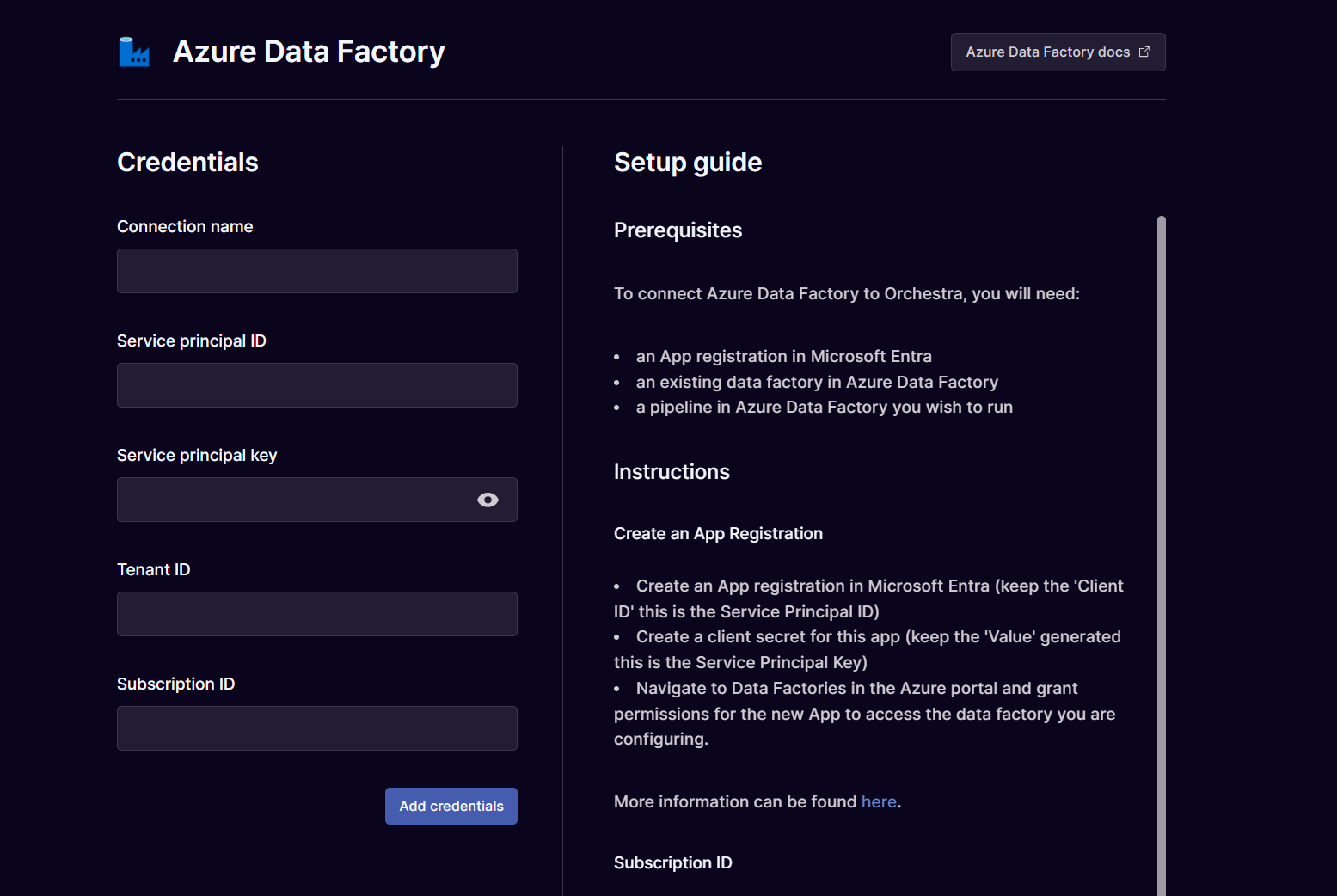
Task: Click the Setup guide heading
Action: (688, 163)
